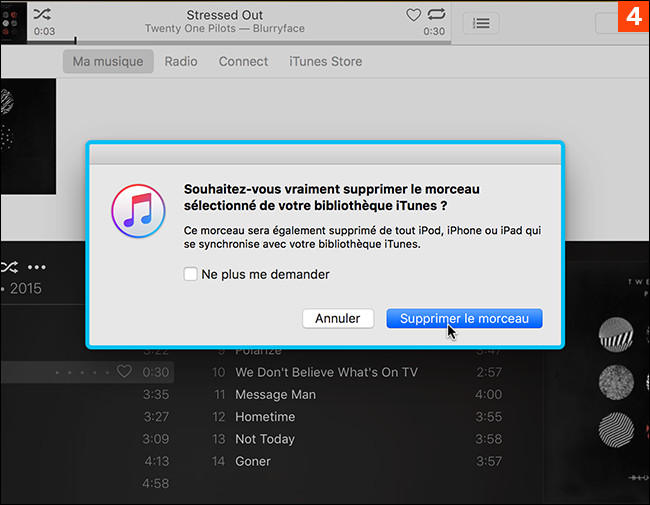Open the Up Next list icon
This screenshot has height=505, width=650.
[482, 23]
